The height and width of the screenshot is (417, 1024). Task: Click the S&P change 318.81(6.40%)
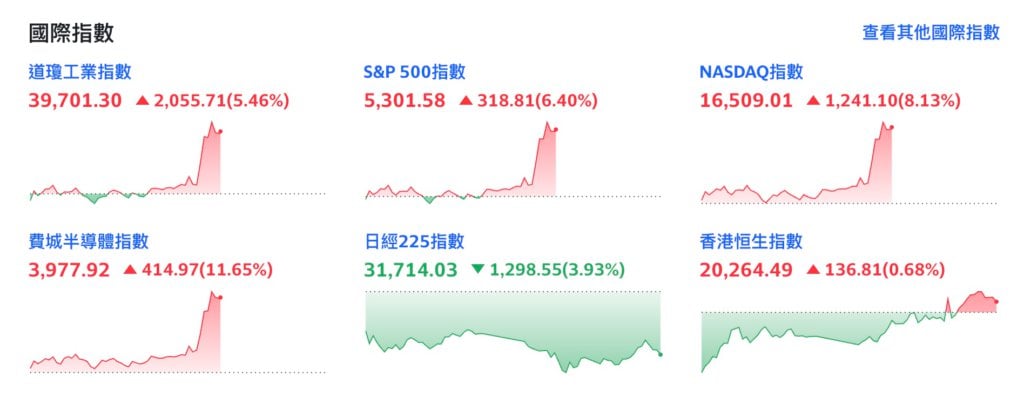[536, 100]
